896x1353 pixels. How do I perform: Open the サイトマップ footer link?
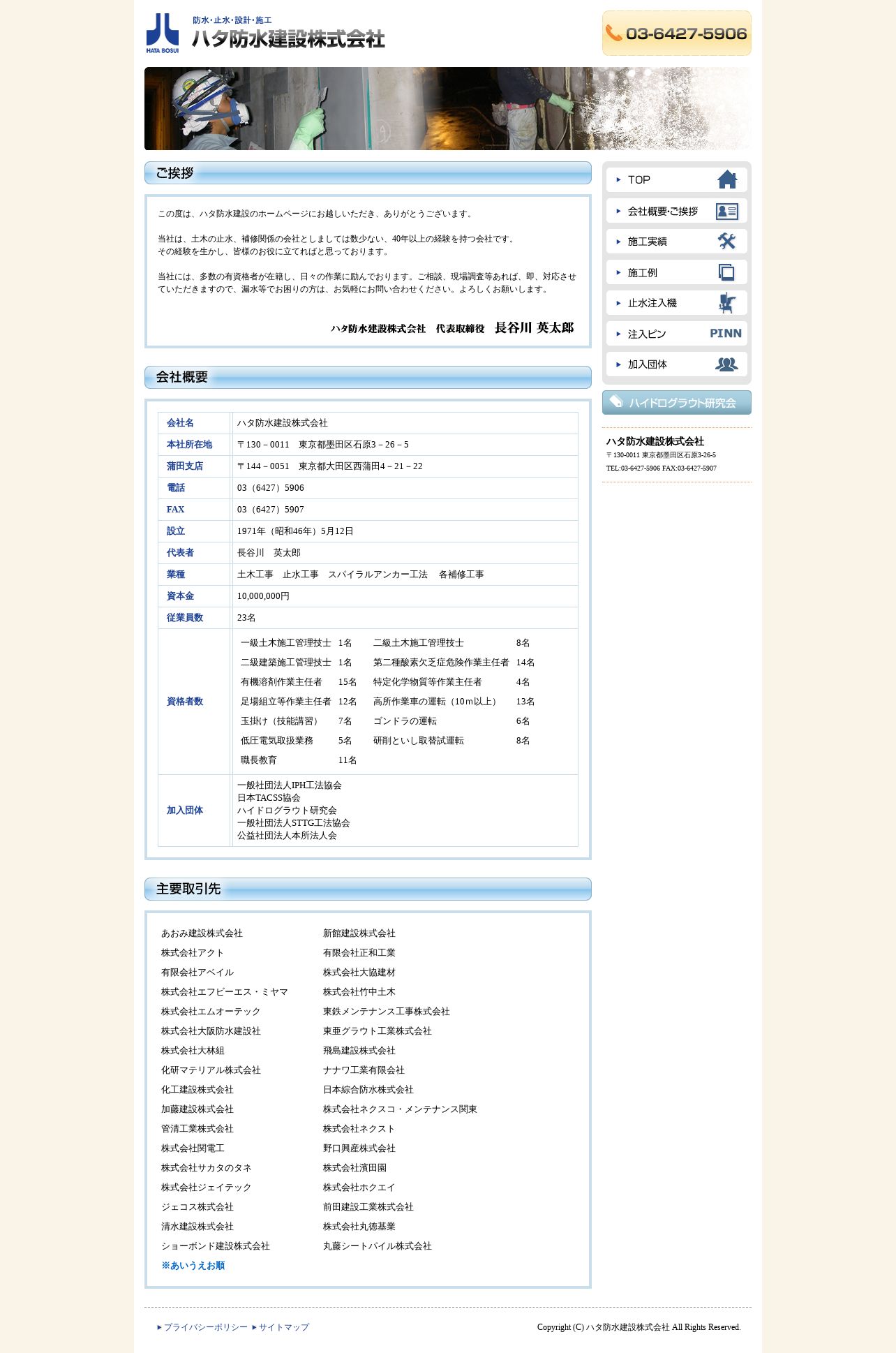[284, 1327]
